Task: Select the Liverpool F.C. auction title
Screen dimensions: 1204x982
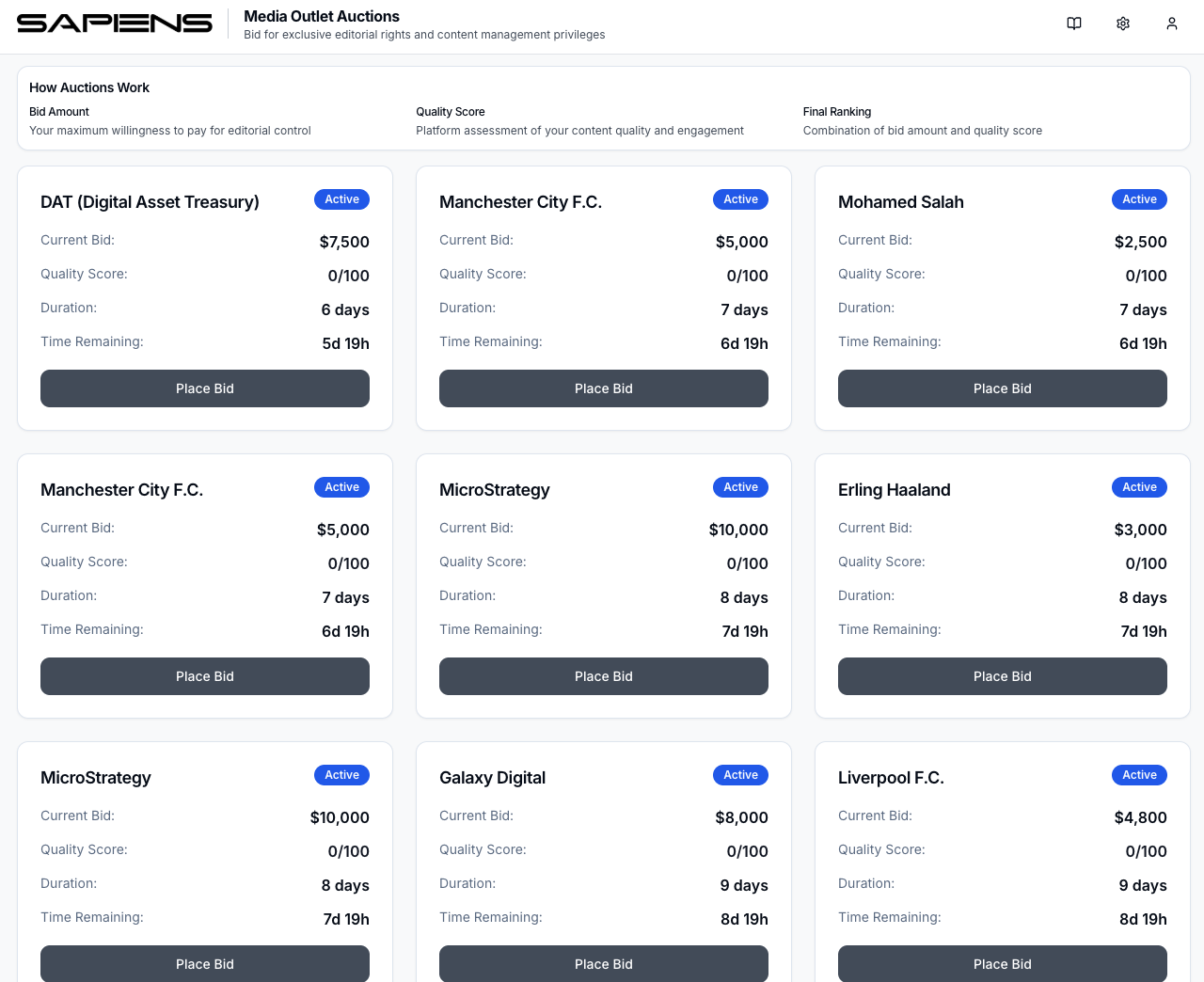Action: tap(891, 778)
